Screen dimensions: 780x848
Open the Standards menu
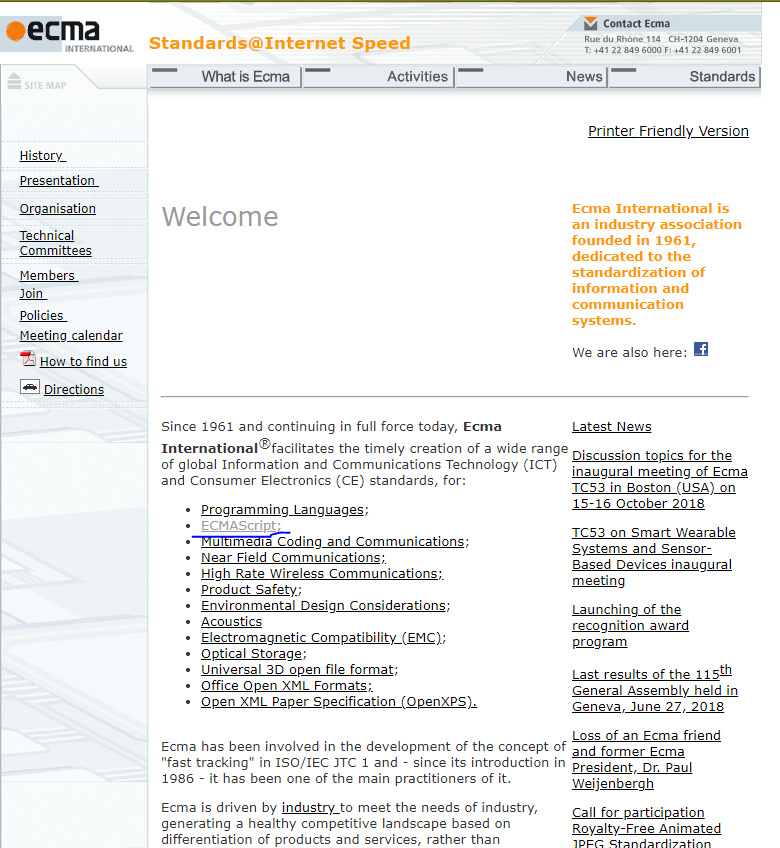point(685,77)
